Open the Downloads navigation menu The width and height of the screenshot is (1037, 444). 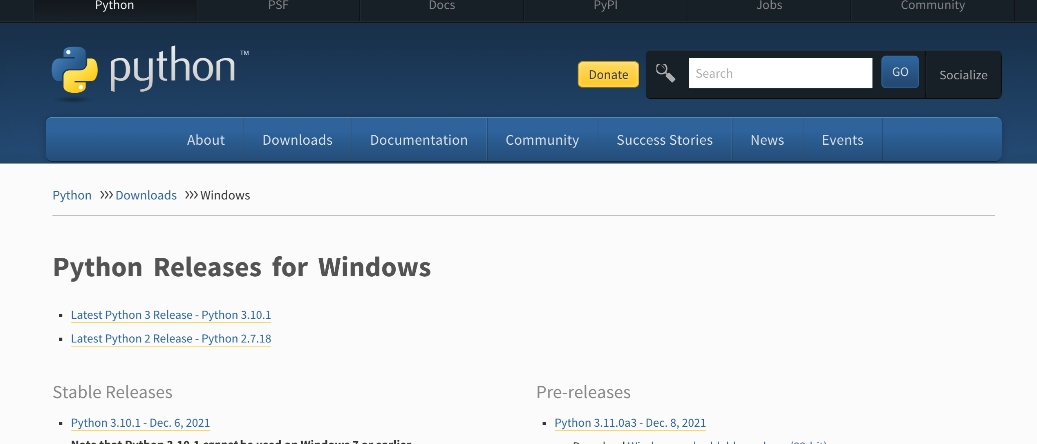pyautogui.click(x=298, y=140)
